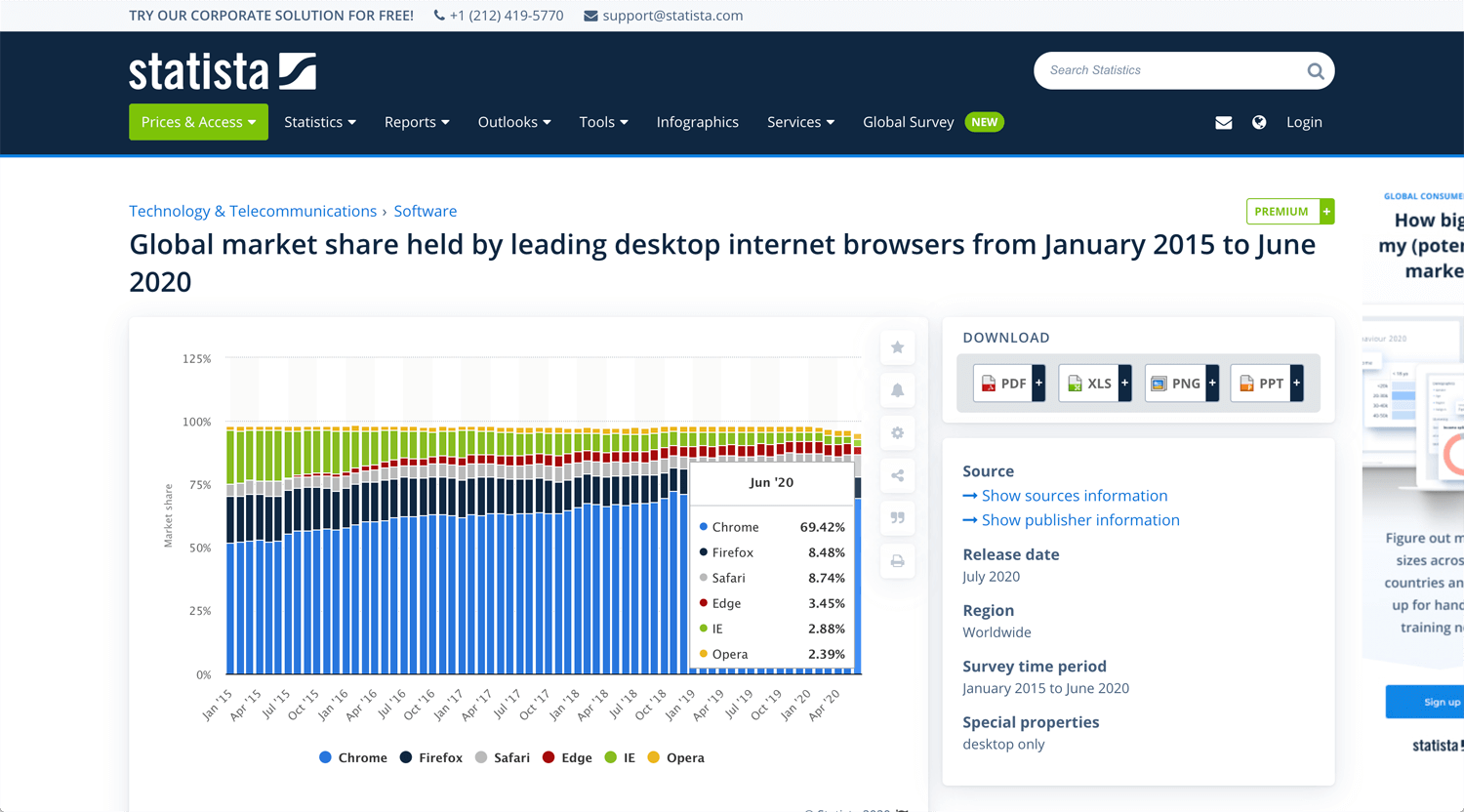Image resolution: width=1464 pixels, height=812 pixels.
Task: Favorite the statistic with star icon
Action: [897, 347]
